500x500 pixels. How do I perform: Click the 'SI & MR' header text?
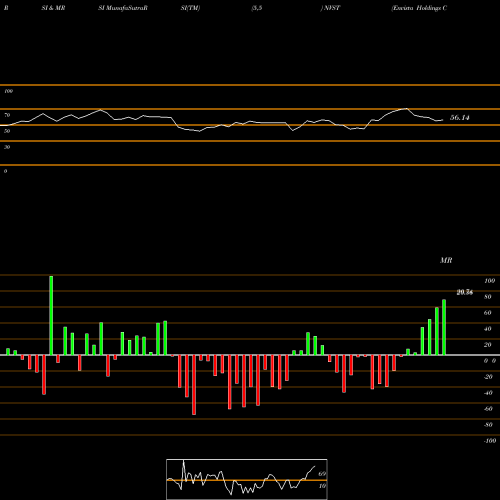[x=53, y=8]
